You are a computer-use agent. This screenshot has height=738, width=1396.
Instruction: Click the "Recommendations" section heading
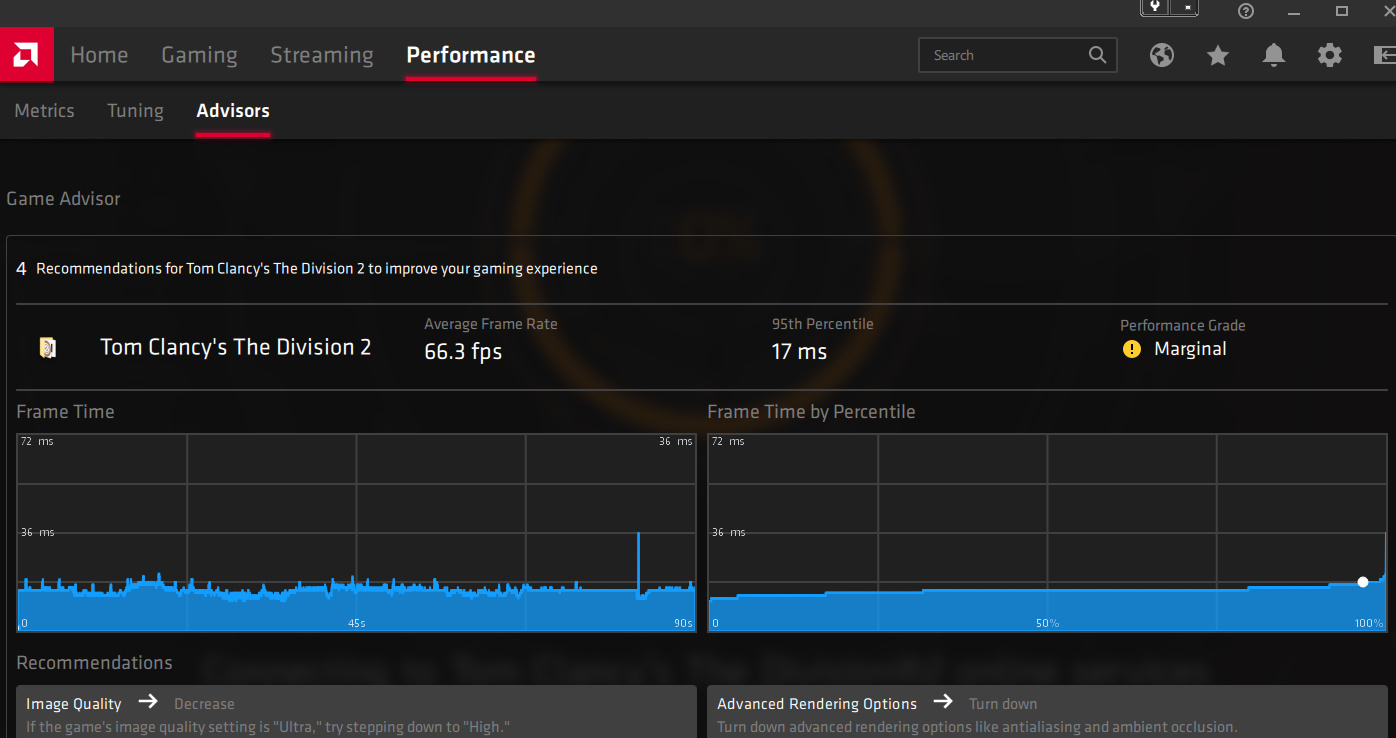click(x=95, y=663)
